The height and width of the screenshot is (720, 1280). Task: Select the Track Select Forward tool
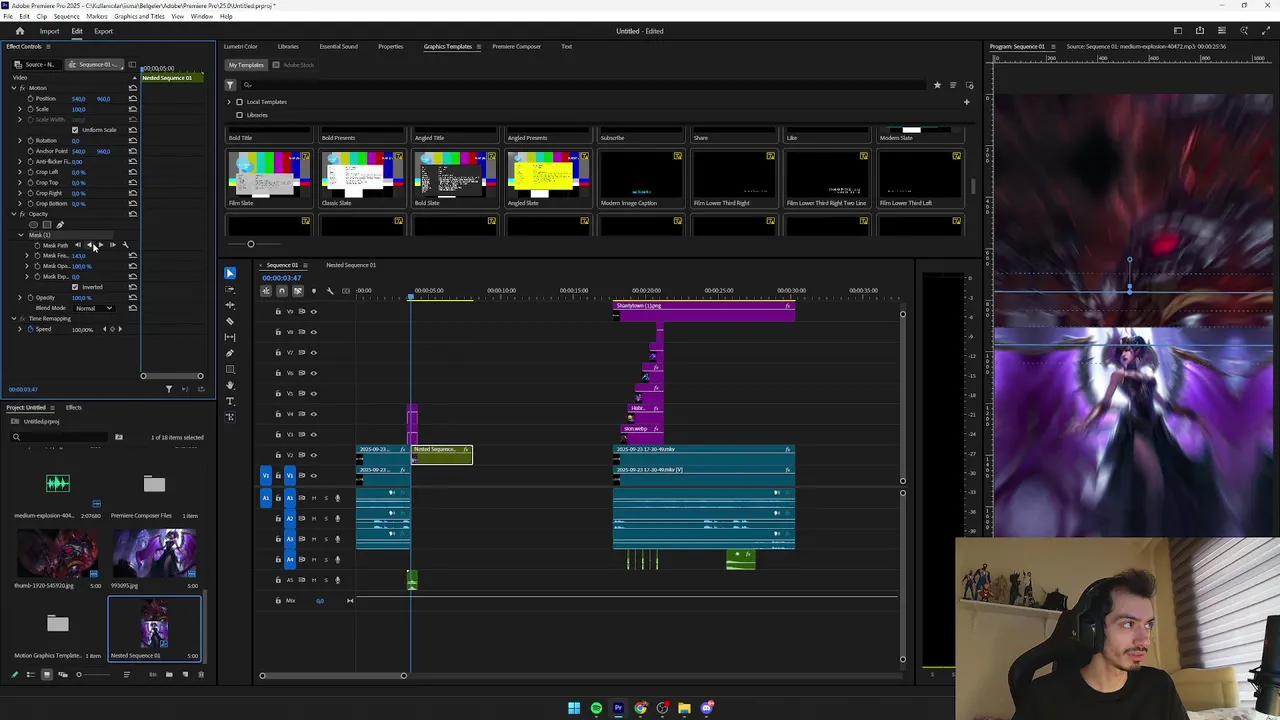pos(230,289)
